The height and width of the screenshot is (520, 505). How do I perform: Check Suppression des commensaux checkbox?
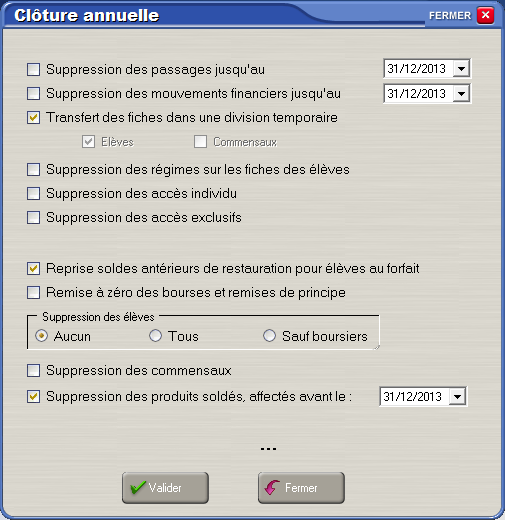pos(33,370)
